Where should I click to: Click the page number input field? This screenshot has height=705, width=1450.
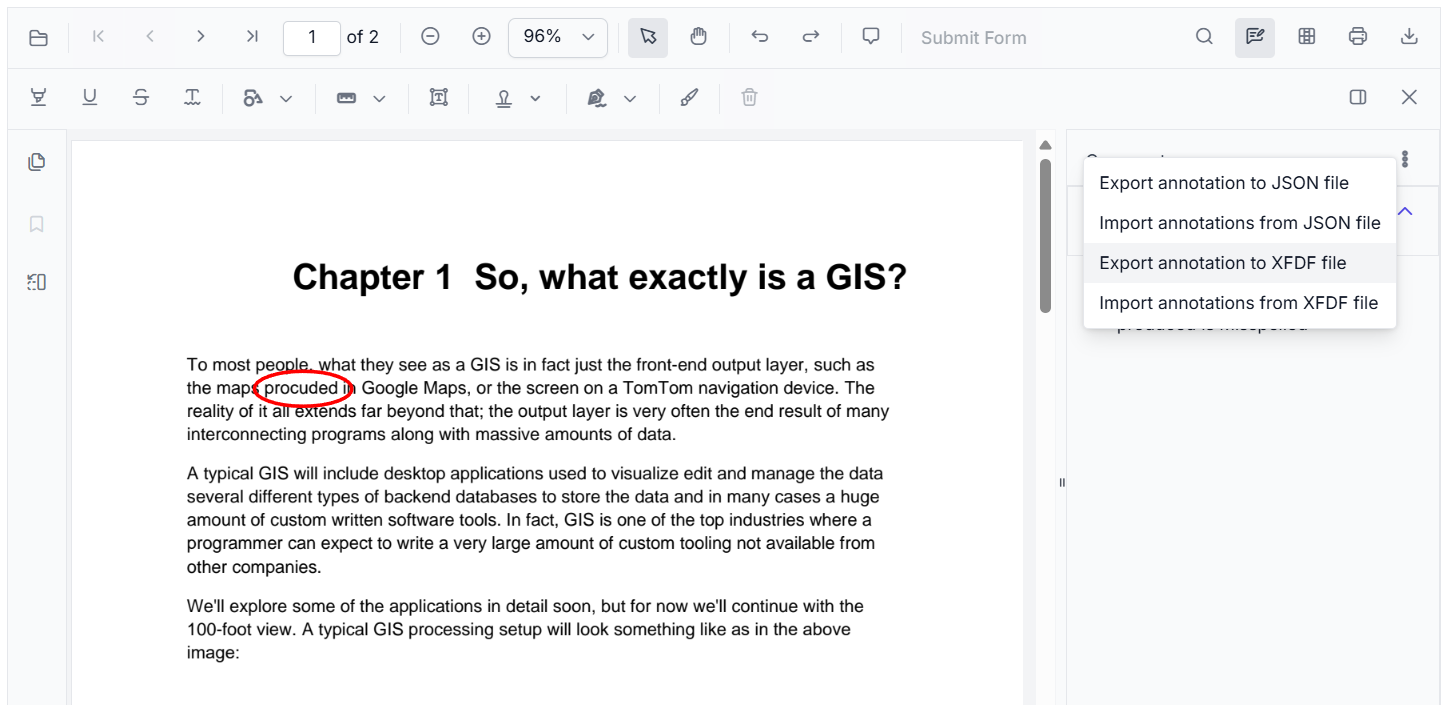[x=312, y=37]
